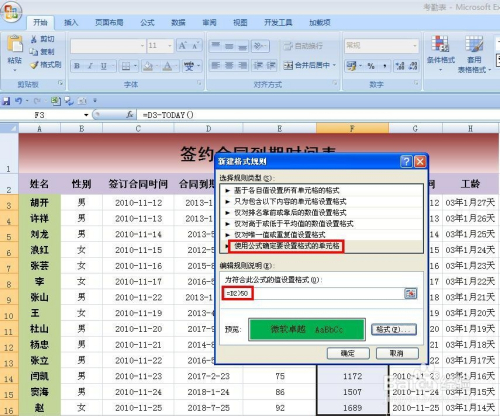Open the number group dialog launcher
The height and width of the screenshot is (416, 500).
416,83
